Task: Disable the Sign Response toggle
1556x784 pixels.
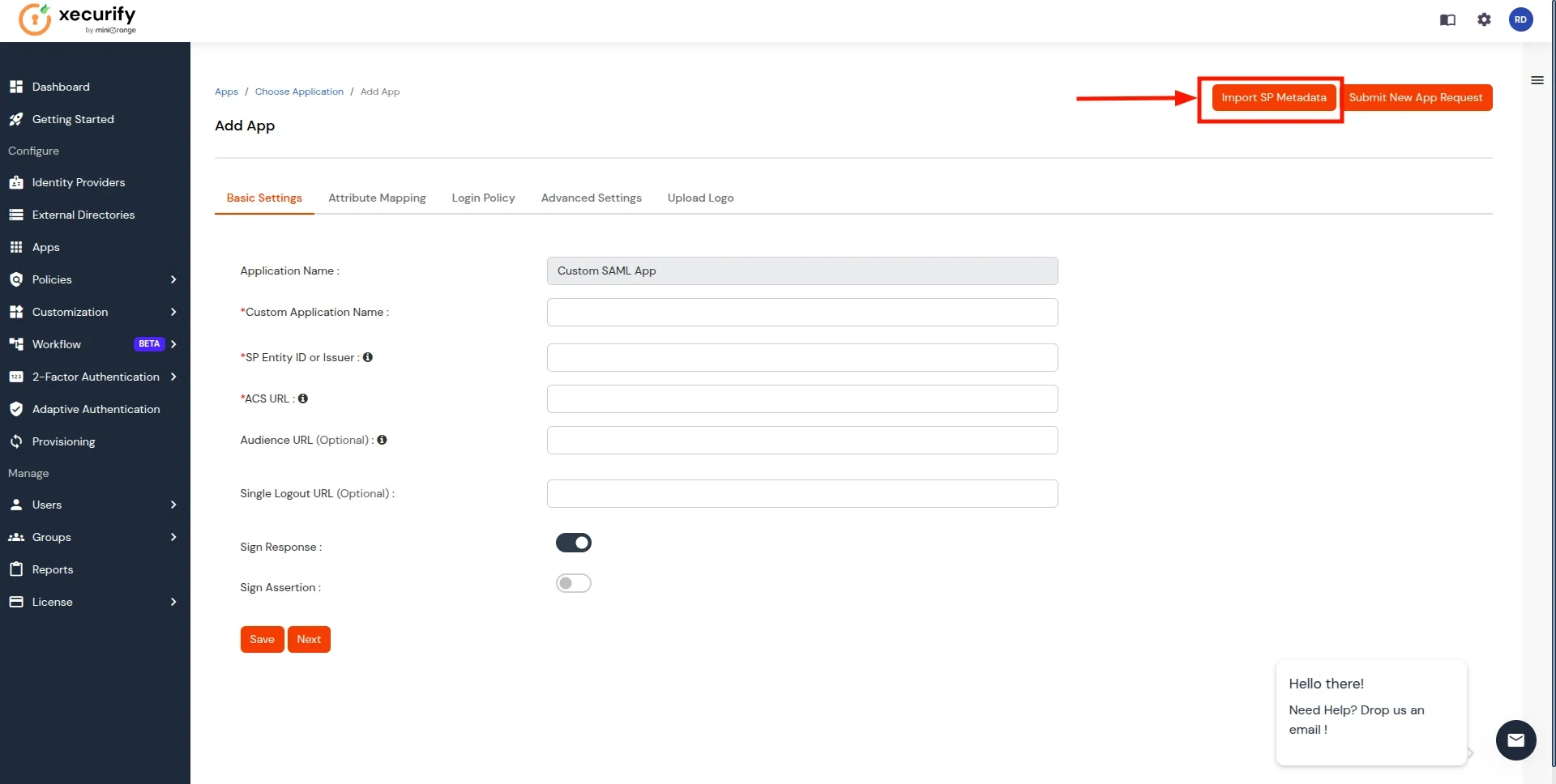Action: tap(574, 543)
